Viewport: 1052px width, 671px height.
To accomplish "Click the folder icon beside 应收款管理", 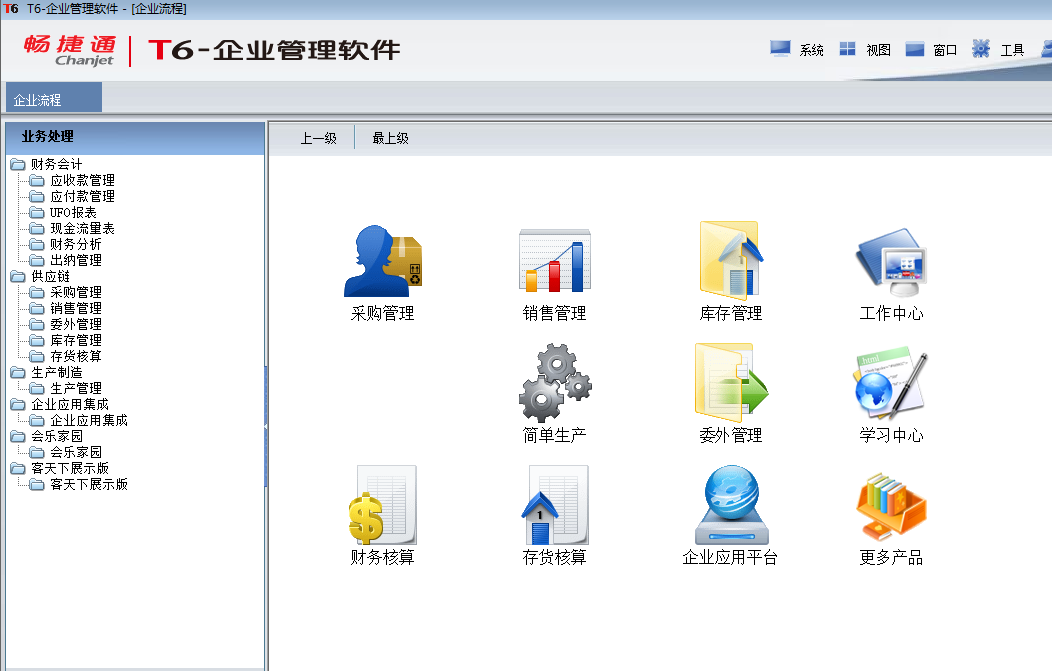I will [37, 180].
